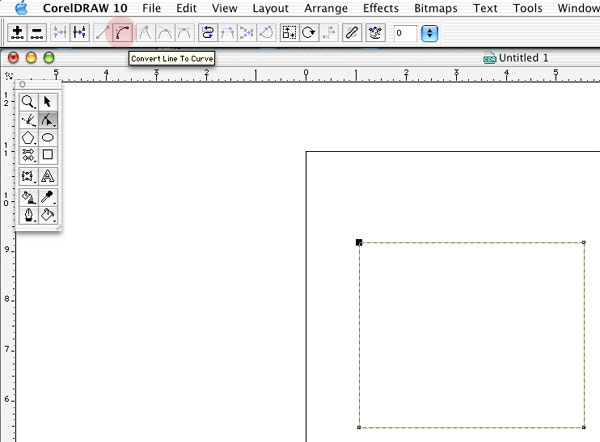The height and width of the screenshot is (442, 600).
Task: Toggle the Elastic Mode paperclip icon
Action: (352, 33)
